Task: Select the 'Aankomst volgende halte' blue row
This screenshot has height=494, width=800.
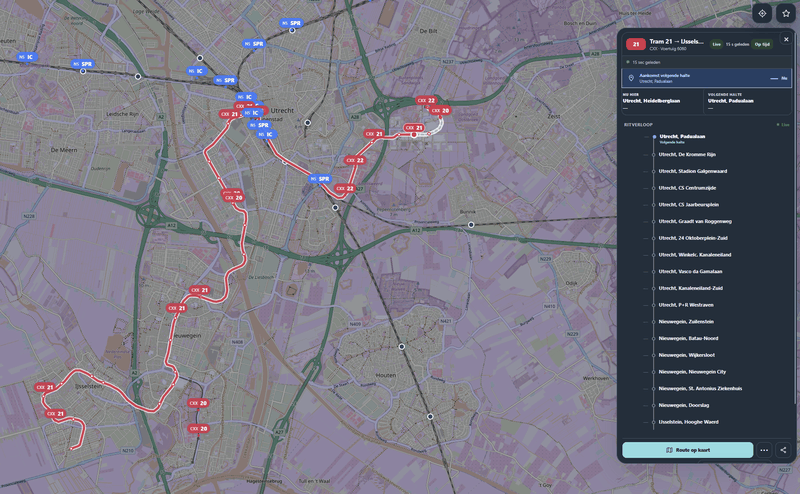Action: click(707, 78)
